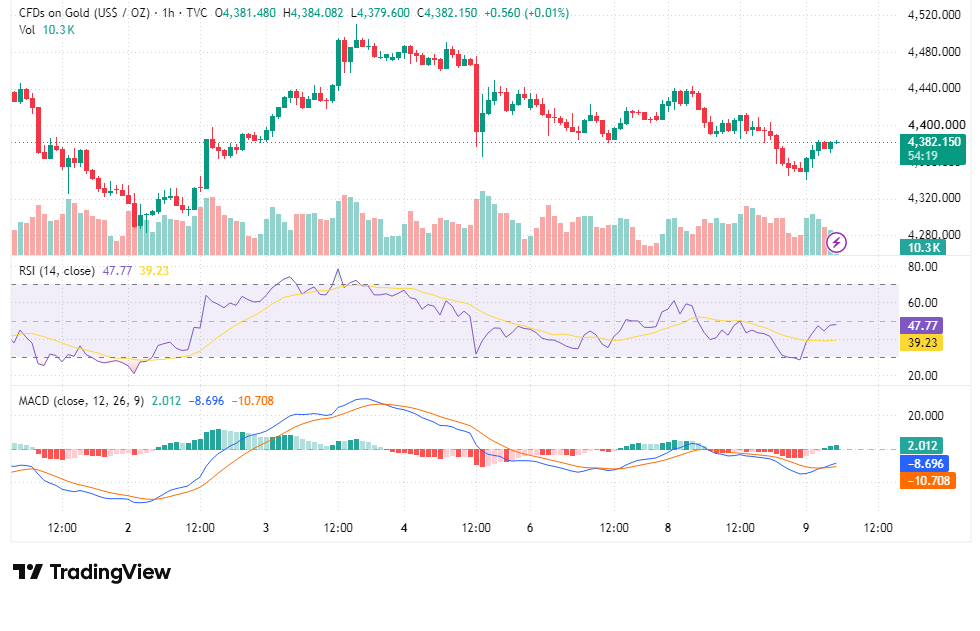Open the MACD (close, 12, 26, 9) legend
This screenshot has width=980, height=631.
81,400
